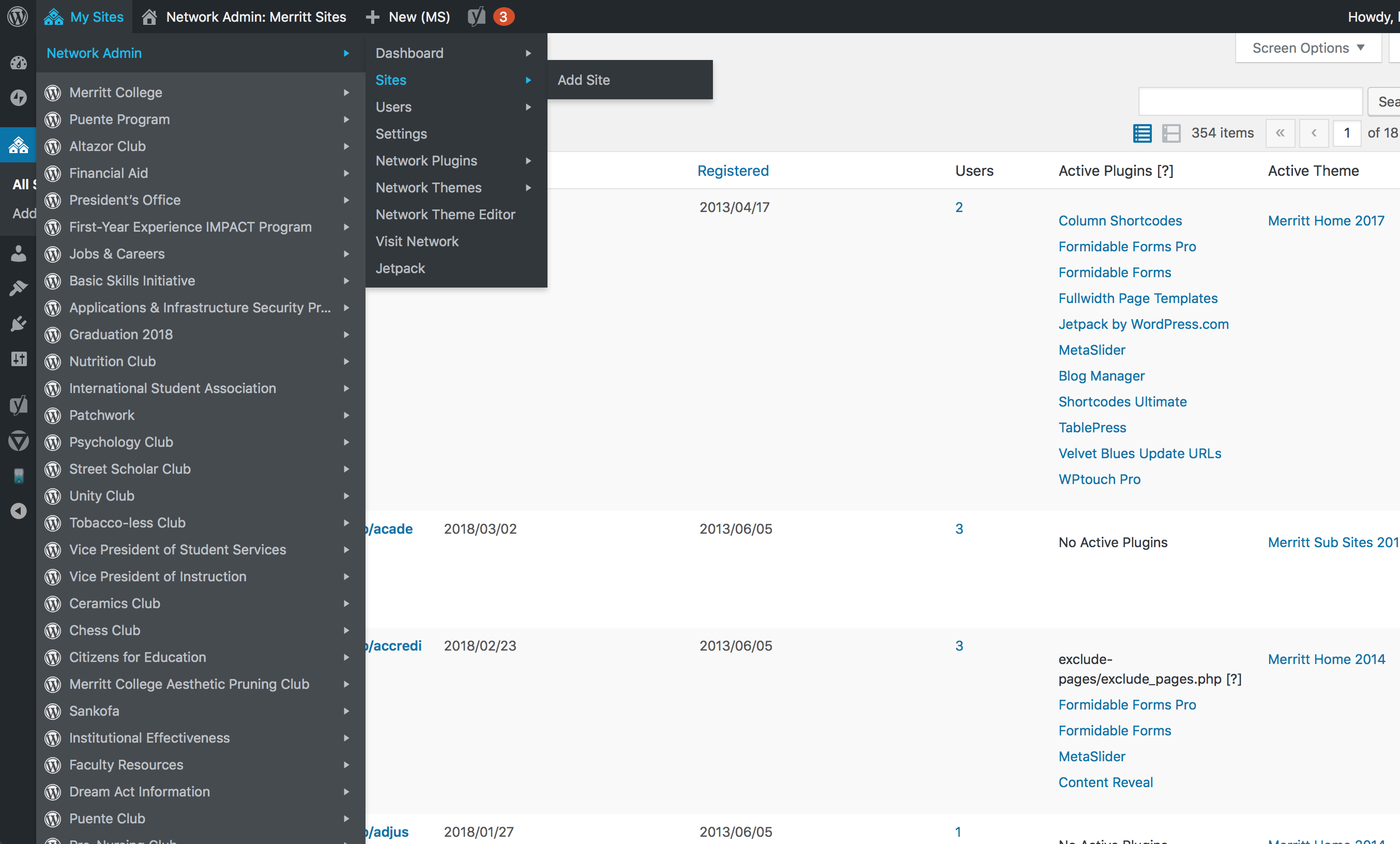
Task: Click the WordPress icon beside Financial Aid
Action: pos(53,173)
